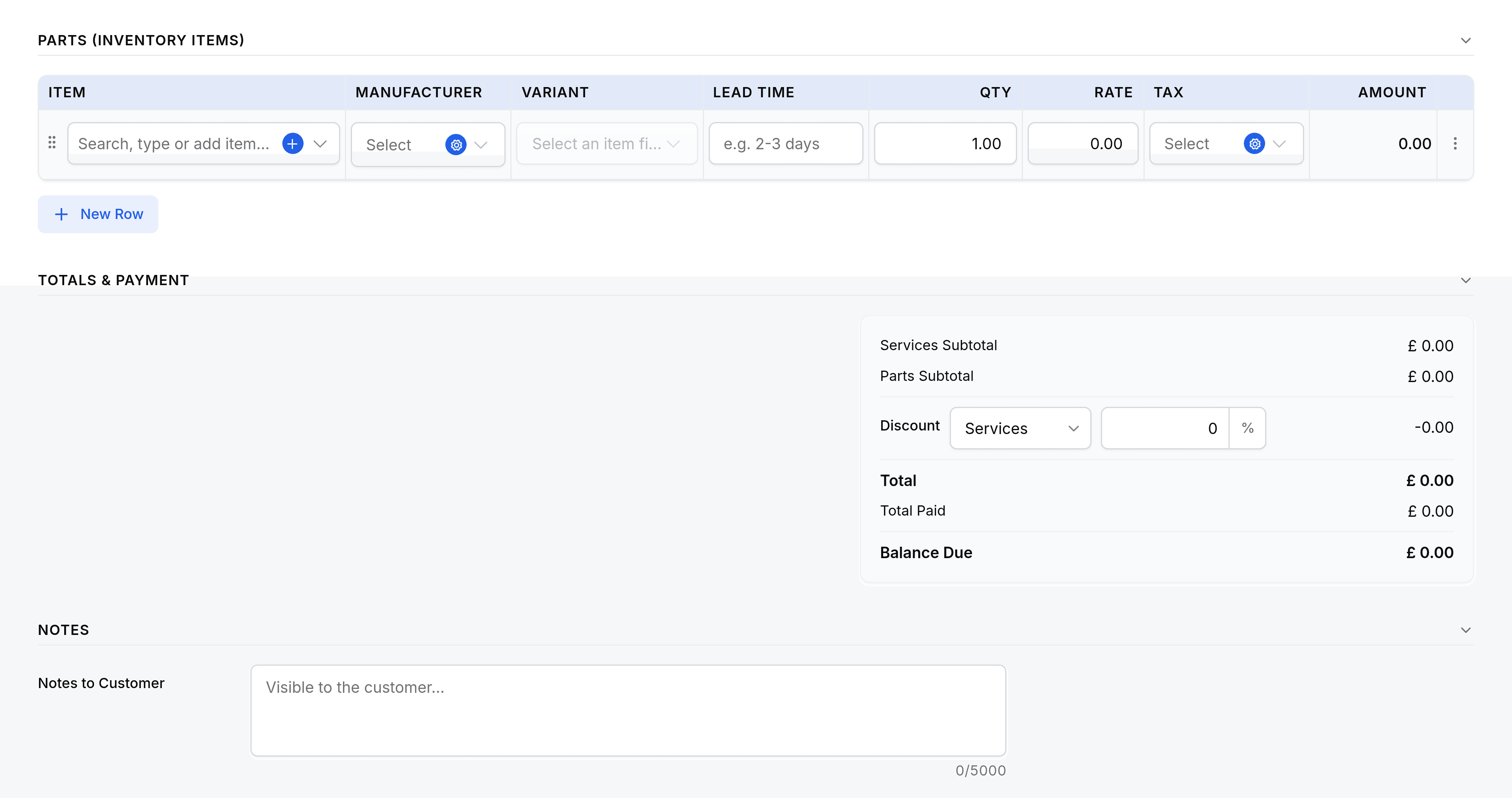Add a New Row to parts
The height and width of the screenshot is (798, 1512).
(x=98, y=214)
